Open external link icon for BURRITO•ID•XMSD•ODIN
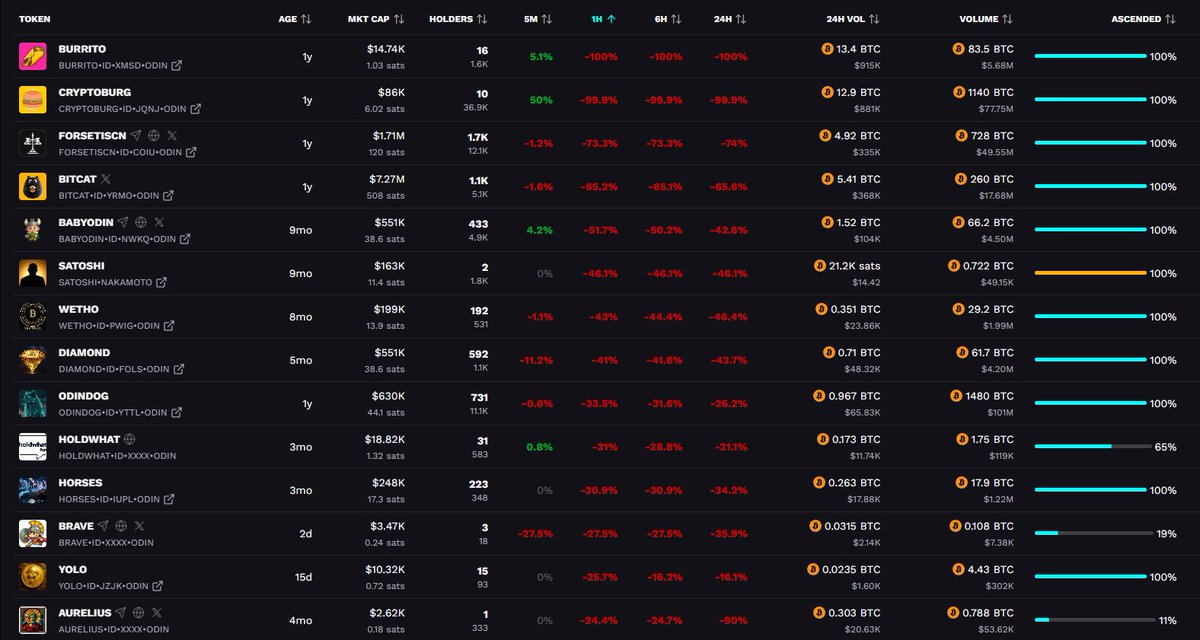Screen dimensions: 1200x640 [177, 66]
